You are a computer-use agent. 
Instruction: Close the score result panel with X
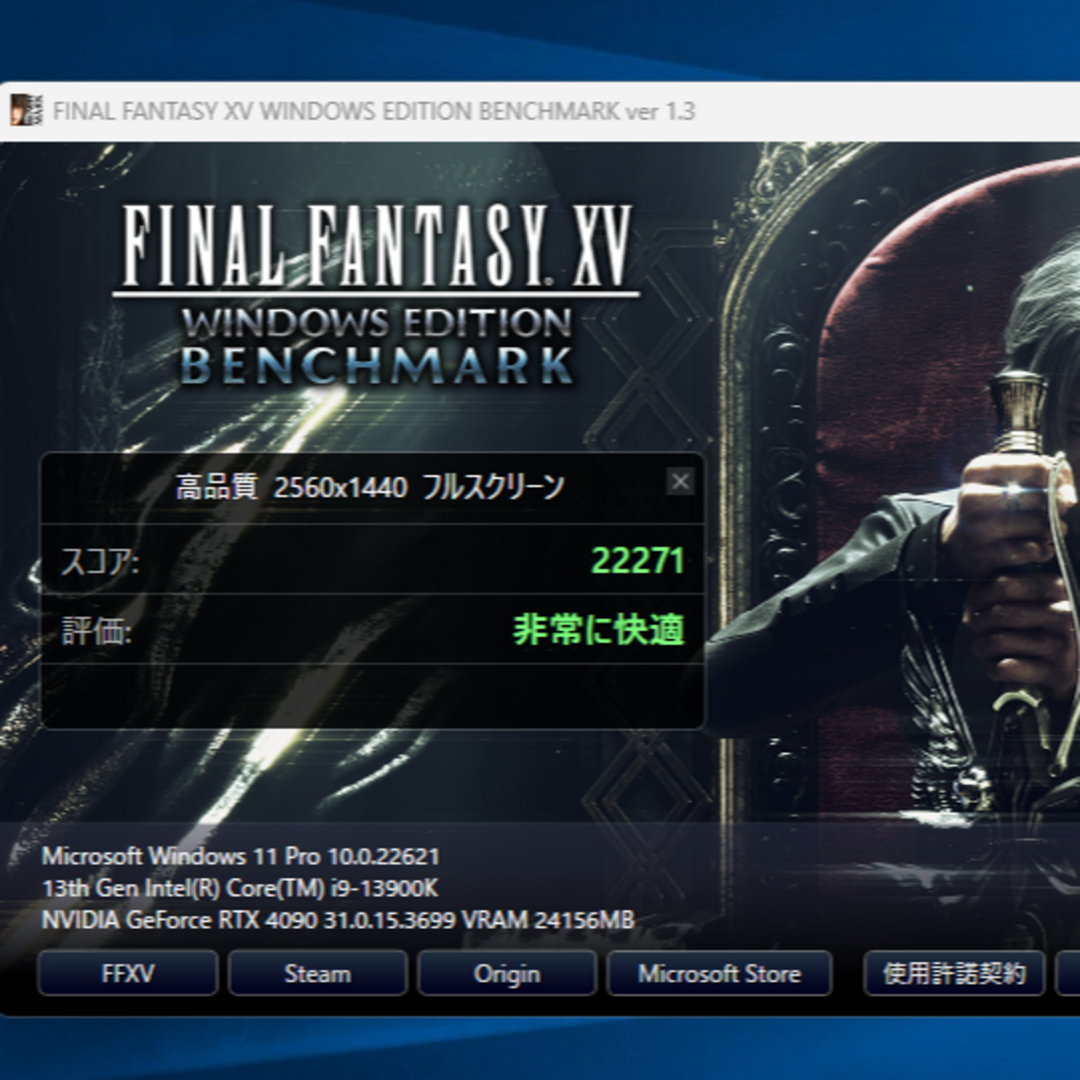pyautogui.click(x=680, y=481)
